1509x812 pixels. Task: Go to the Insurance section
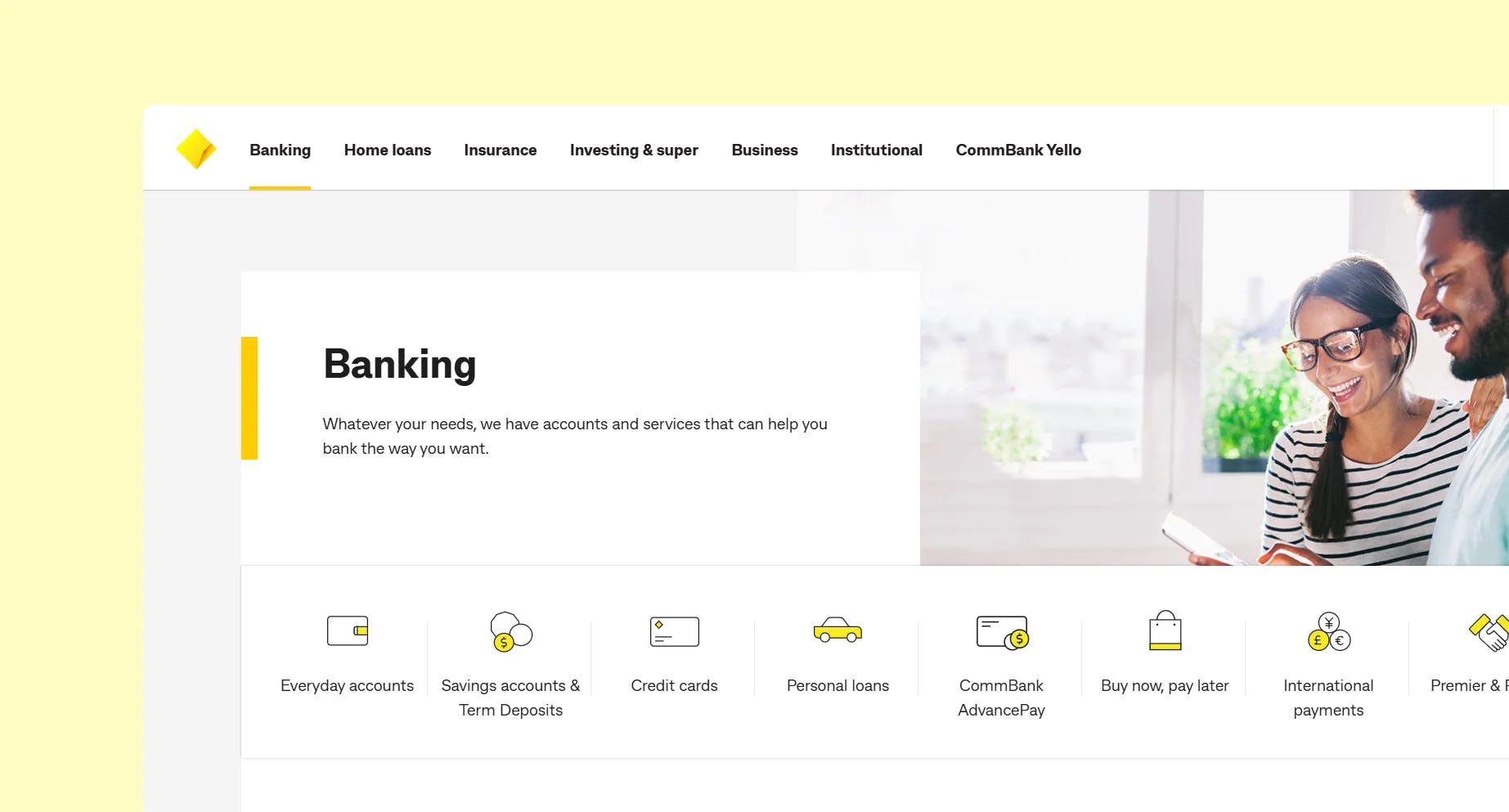[x=501, y=150]
